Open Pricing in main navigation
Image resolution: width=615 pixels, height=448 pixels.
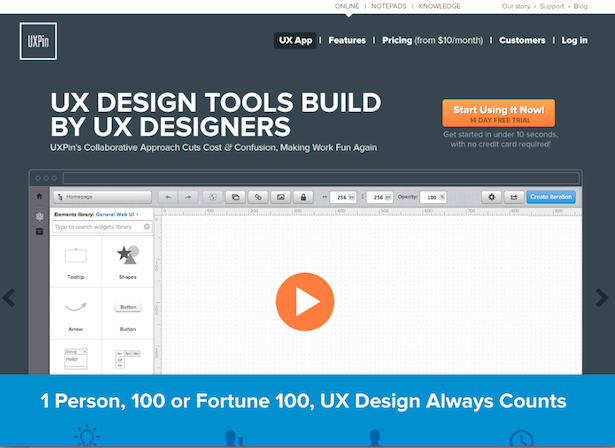(432, 40)
